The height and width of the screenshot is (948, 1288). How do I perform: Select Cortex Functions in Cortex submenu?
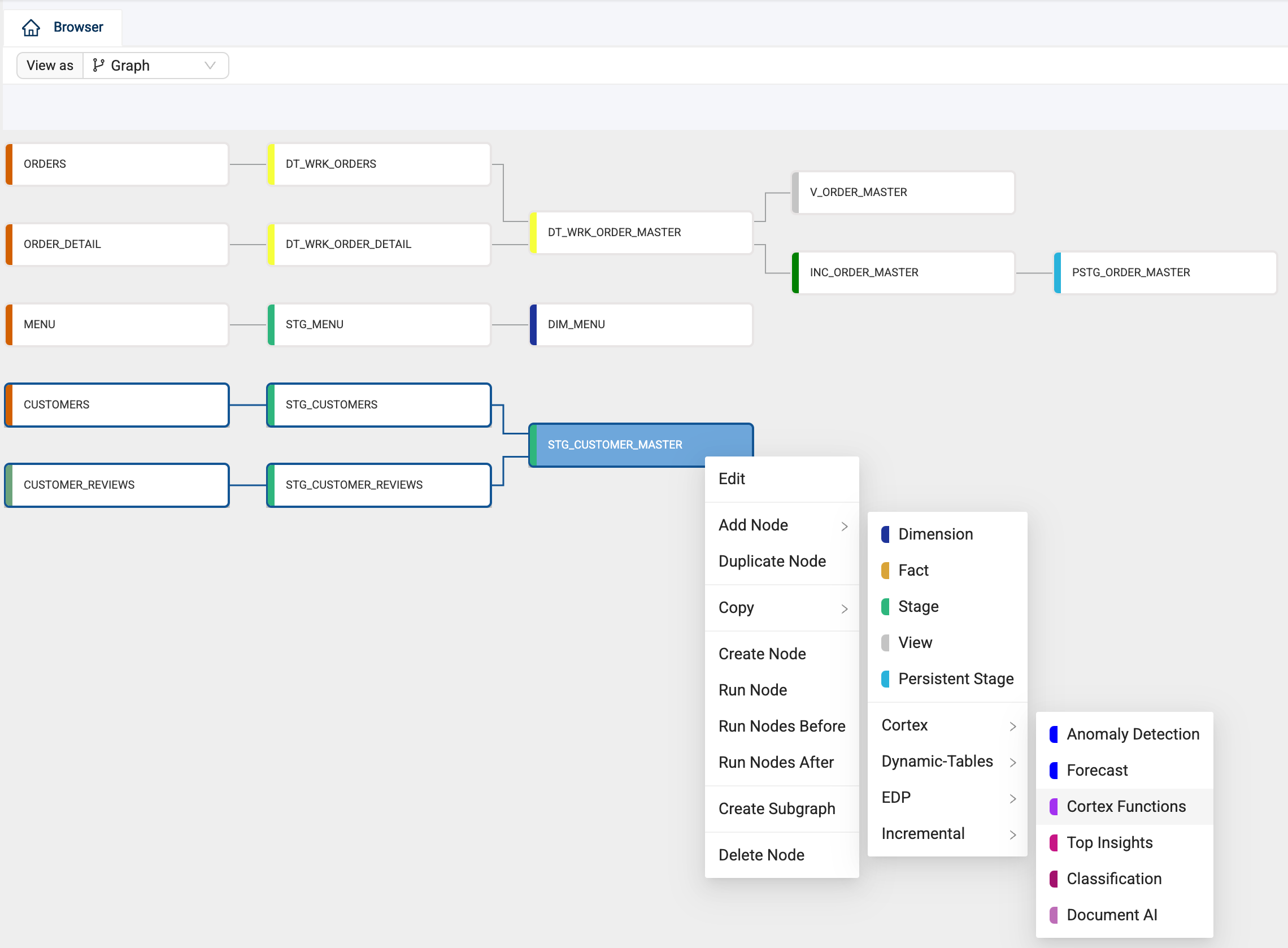click(1126, 806)
